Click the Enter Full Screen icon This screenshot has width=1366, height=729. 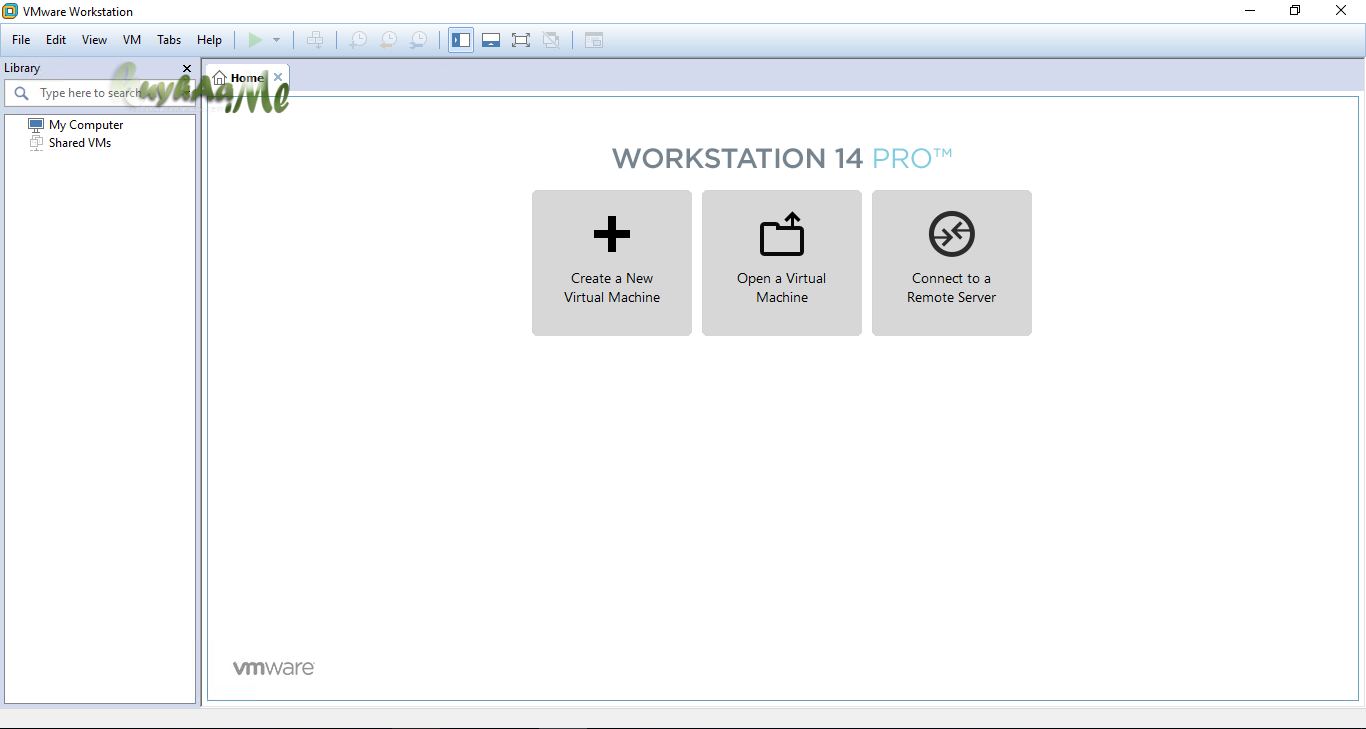coord(521,40)
